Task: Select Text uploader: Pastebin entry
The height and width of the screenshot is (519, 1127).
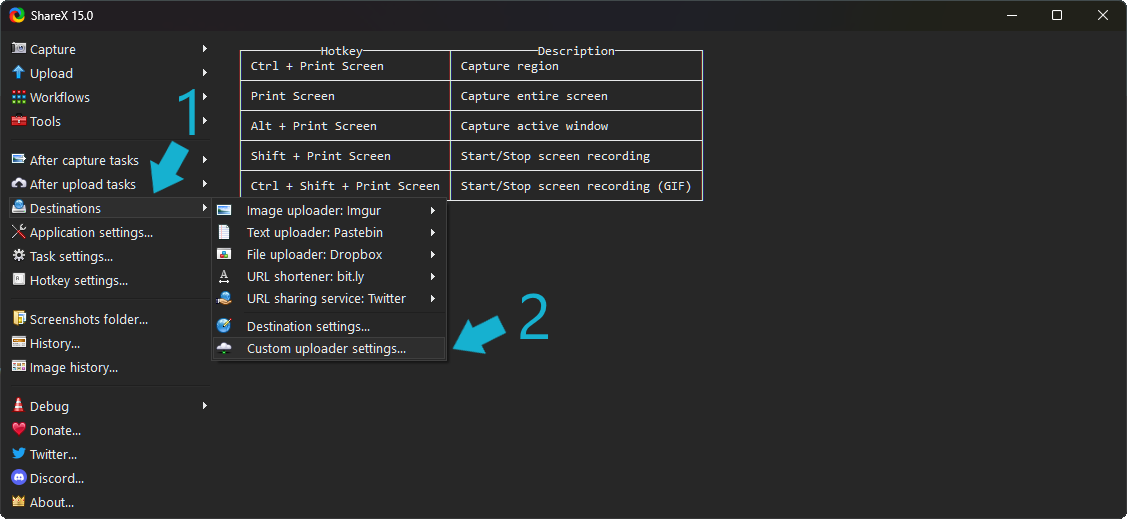Action: 329,232
